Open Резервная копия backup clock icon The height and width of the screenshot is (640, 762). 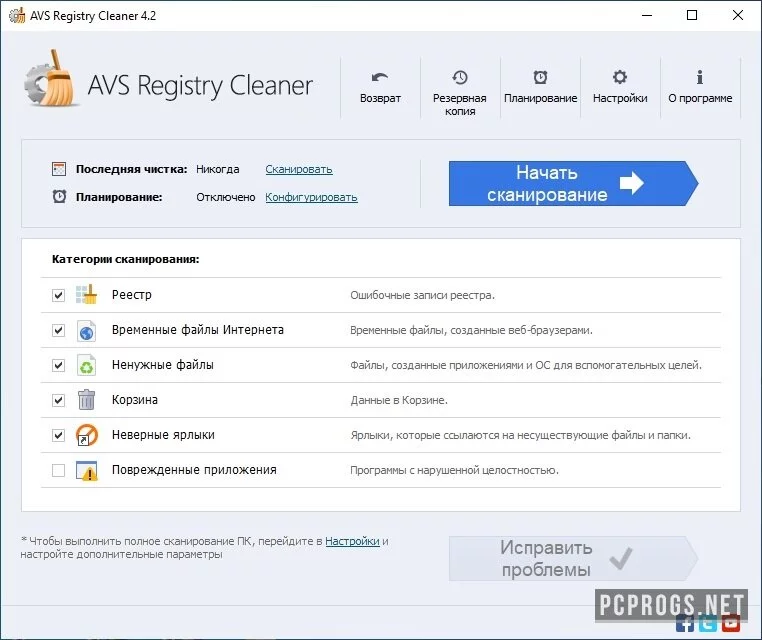pos(460,77)
